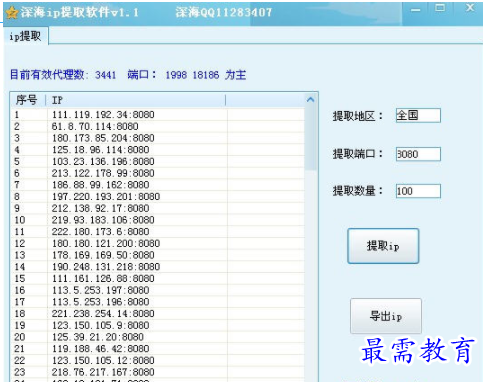
Task: Maximize the 深海ip提取软件 window
Action: coord(440,8)
